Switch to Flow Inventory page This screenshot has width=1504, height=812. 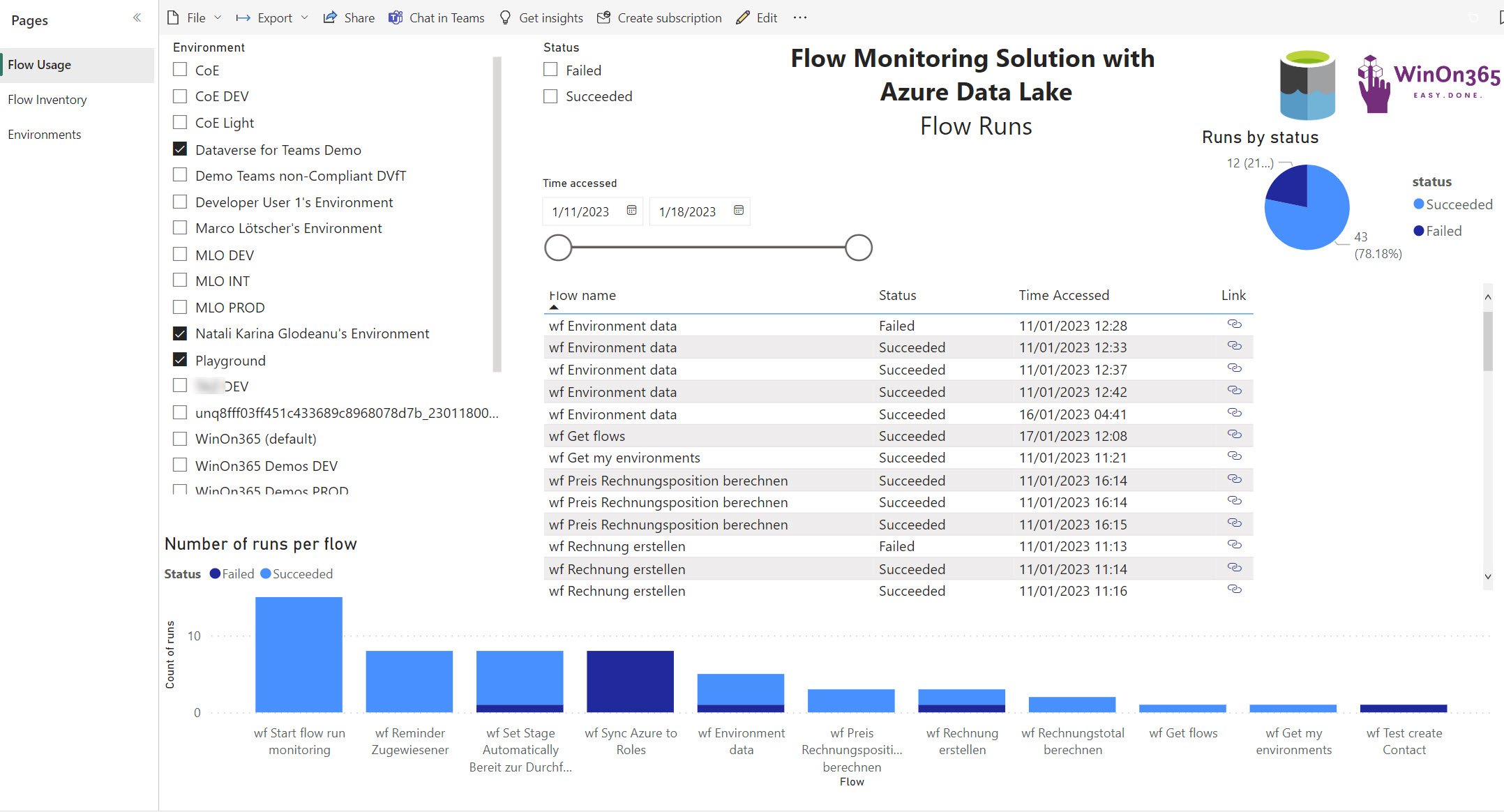click(x=47, y=99)
